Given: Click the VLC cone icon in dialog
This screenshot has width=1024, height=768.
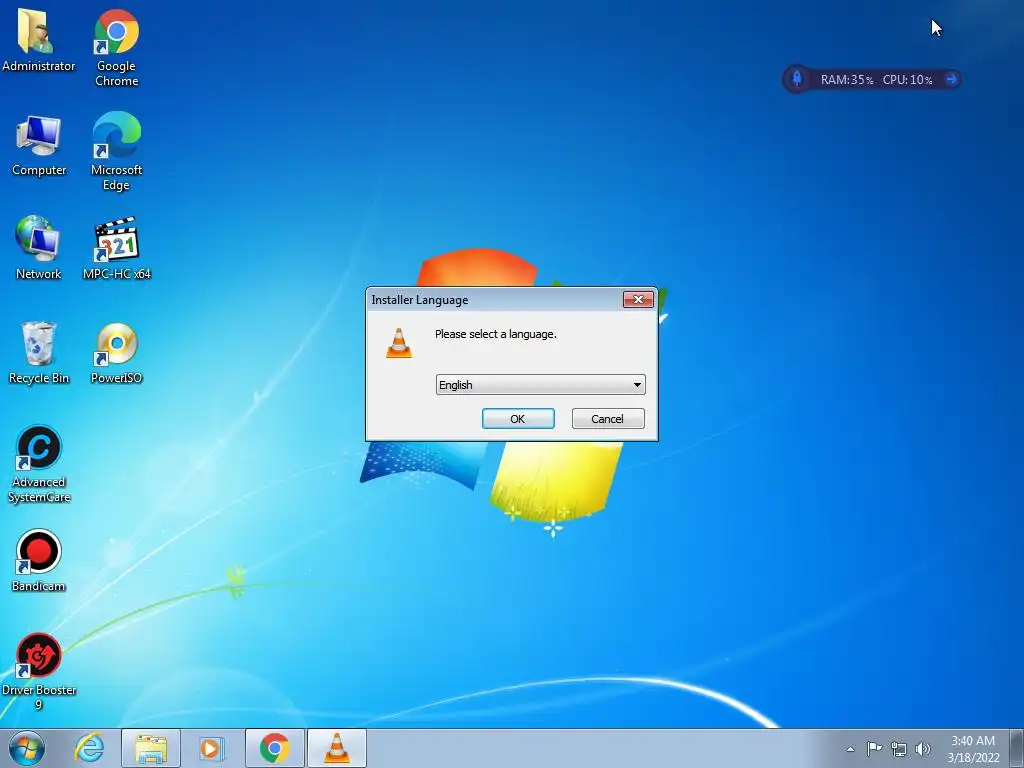Looking at the screenshot, I should [x=398, y=343].
